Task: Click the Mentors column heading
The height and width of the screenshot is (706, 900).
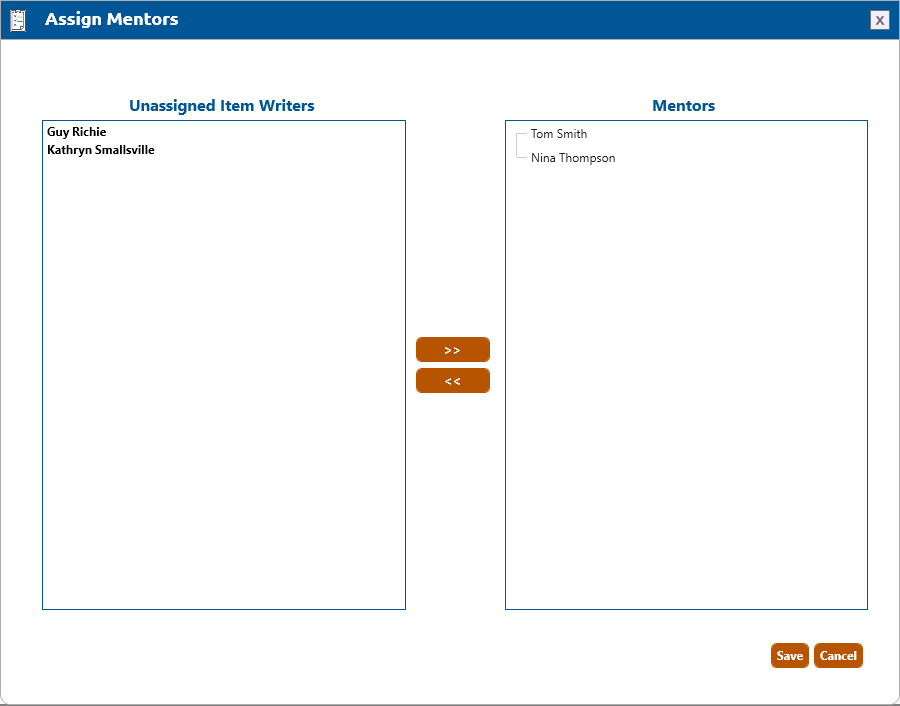Action: click(x=683, y=105)
